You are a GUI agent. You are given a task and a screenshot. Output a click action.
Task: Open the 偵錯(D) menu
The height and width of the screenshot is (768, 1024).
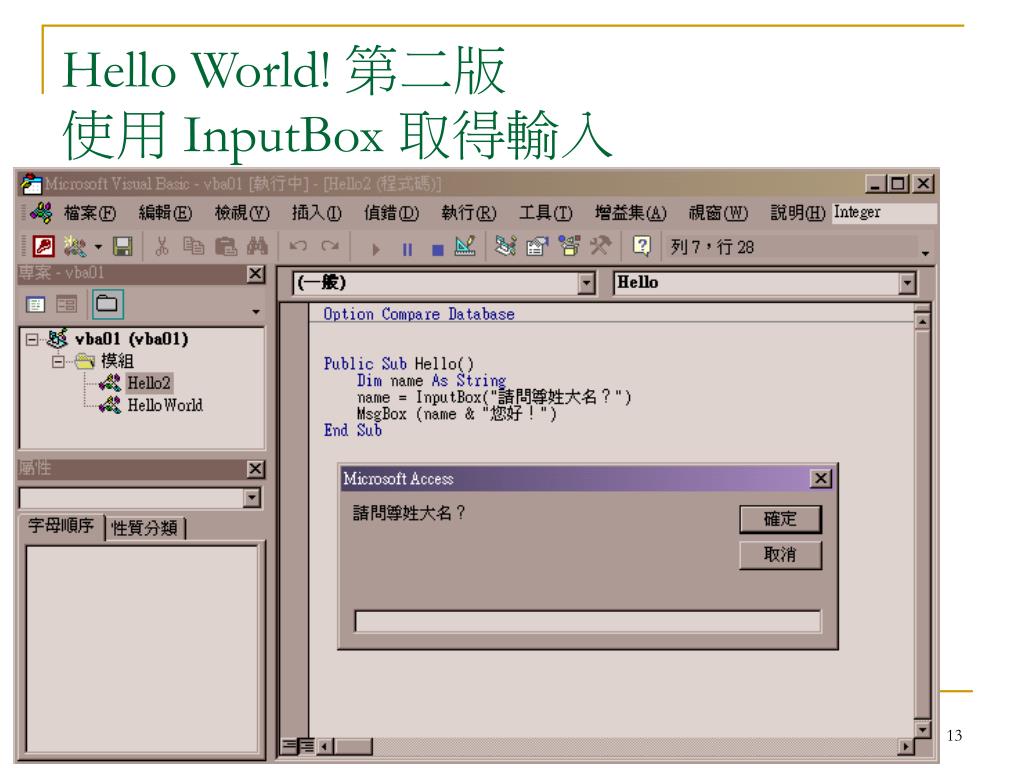point(391,213)
